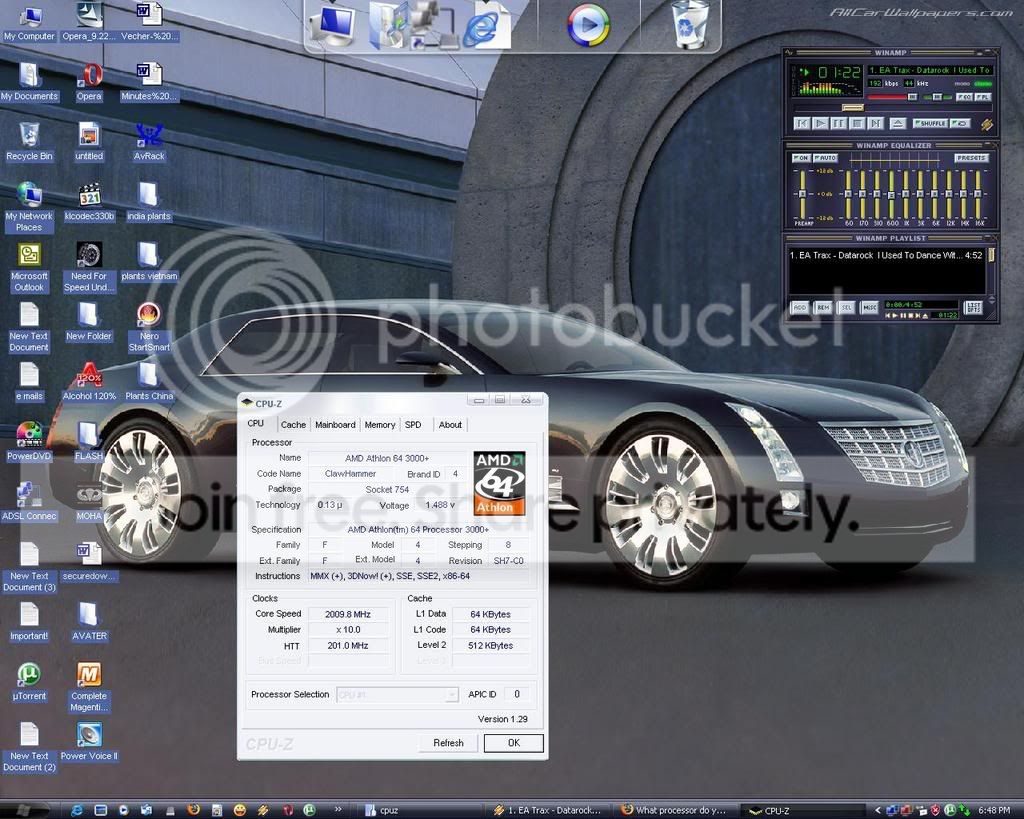Open the µTorrent desktop shortcut
Viewport: 1024px width, 819px height.
(x=29, y=681)
